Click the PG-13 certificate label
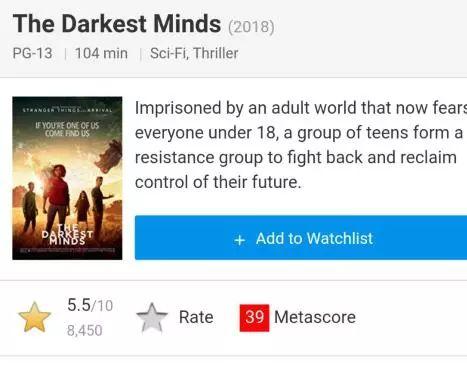The width and height of the screenshot is (467, 367). (x=32, y=53)
